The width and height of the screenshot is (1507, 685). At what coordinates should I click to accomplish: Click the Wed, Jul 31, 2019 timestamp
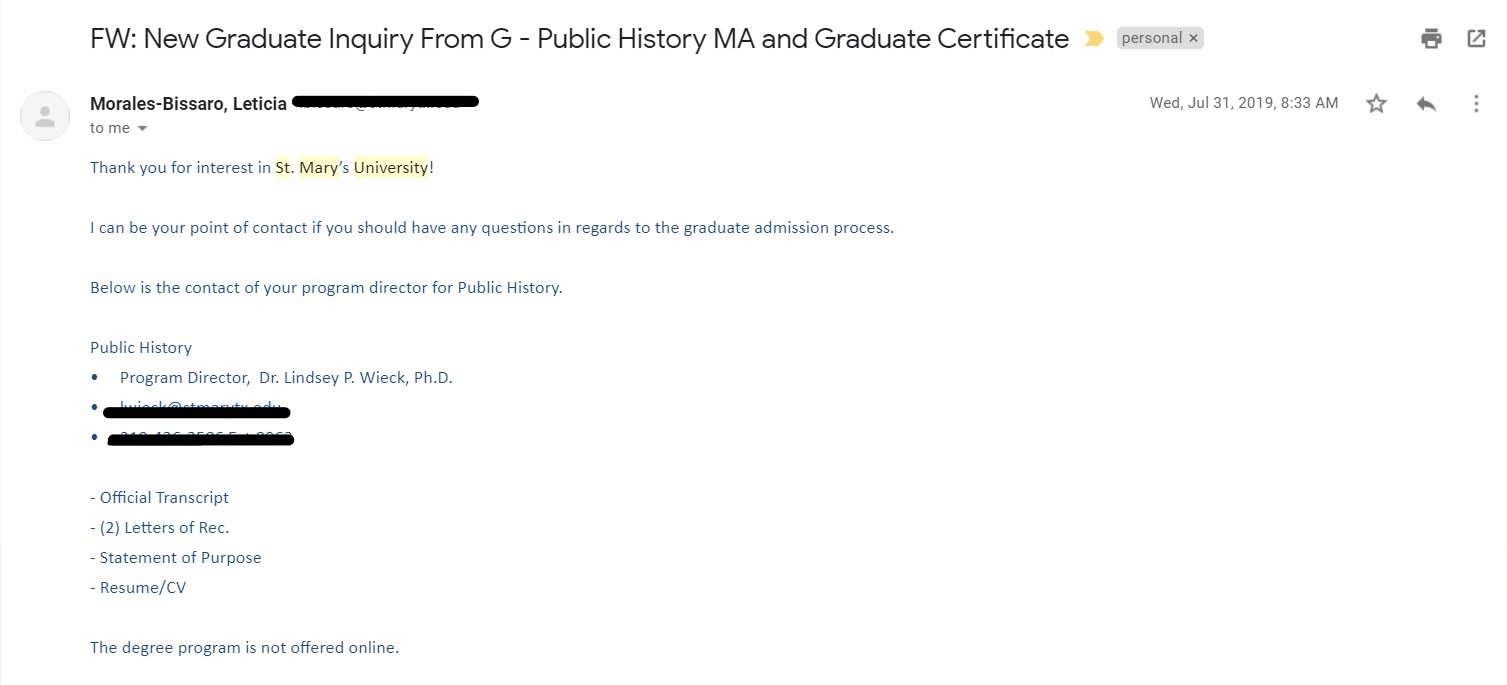point(1243,103)
